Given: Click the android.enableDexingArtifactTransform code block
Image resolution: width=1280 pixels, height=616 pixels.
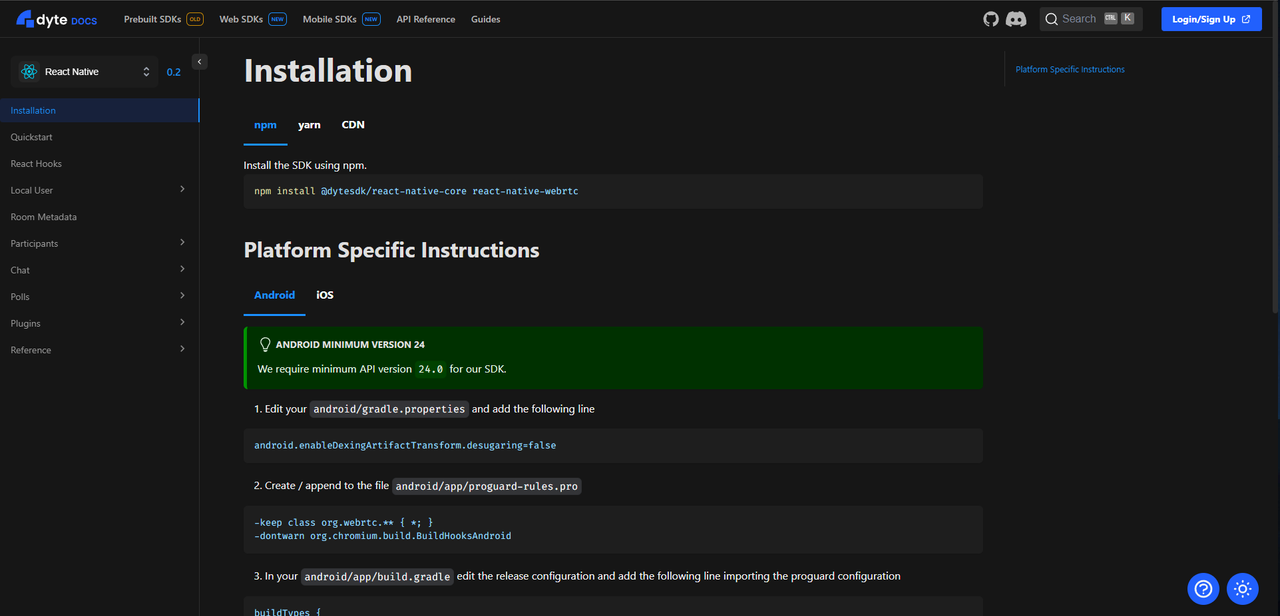Looking at the screenshot, I should pos(613,445).
